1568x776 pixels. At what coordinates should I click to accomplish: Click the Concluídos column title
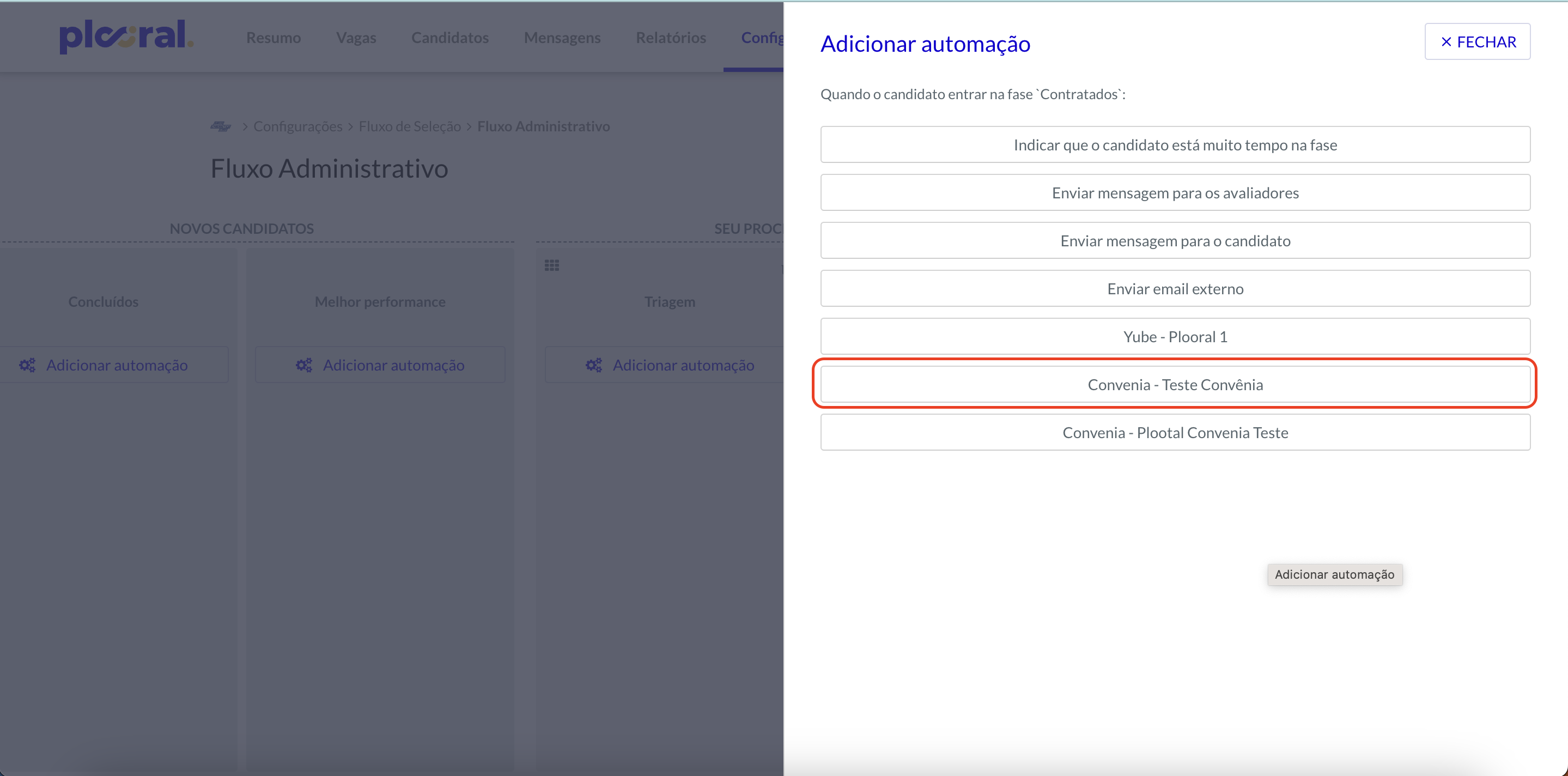[x=104, y=301]
